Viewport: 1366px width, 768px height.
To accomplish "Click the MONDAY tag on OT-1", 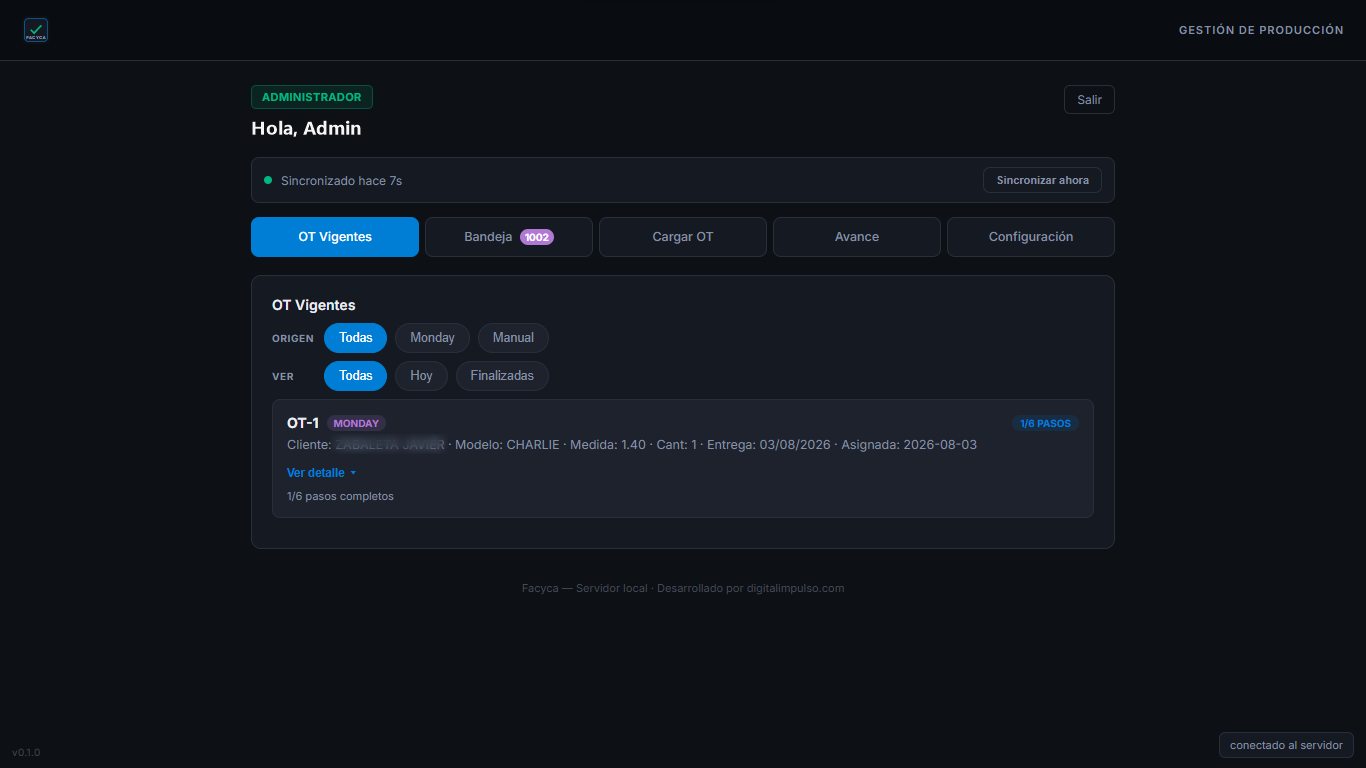I will pos(356,423).
